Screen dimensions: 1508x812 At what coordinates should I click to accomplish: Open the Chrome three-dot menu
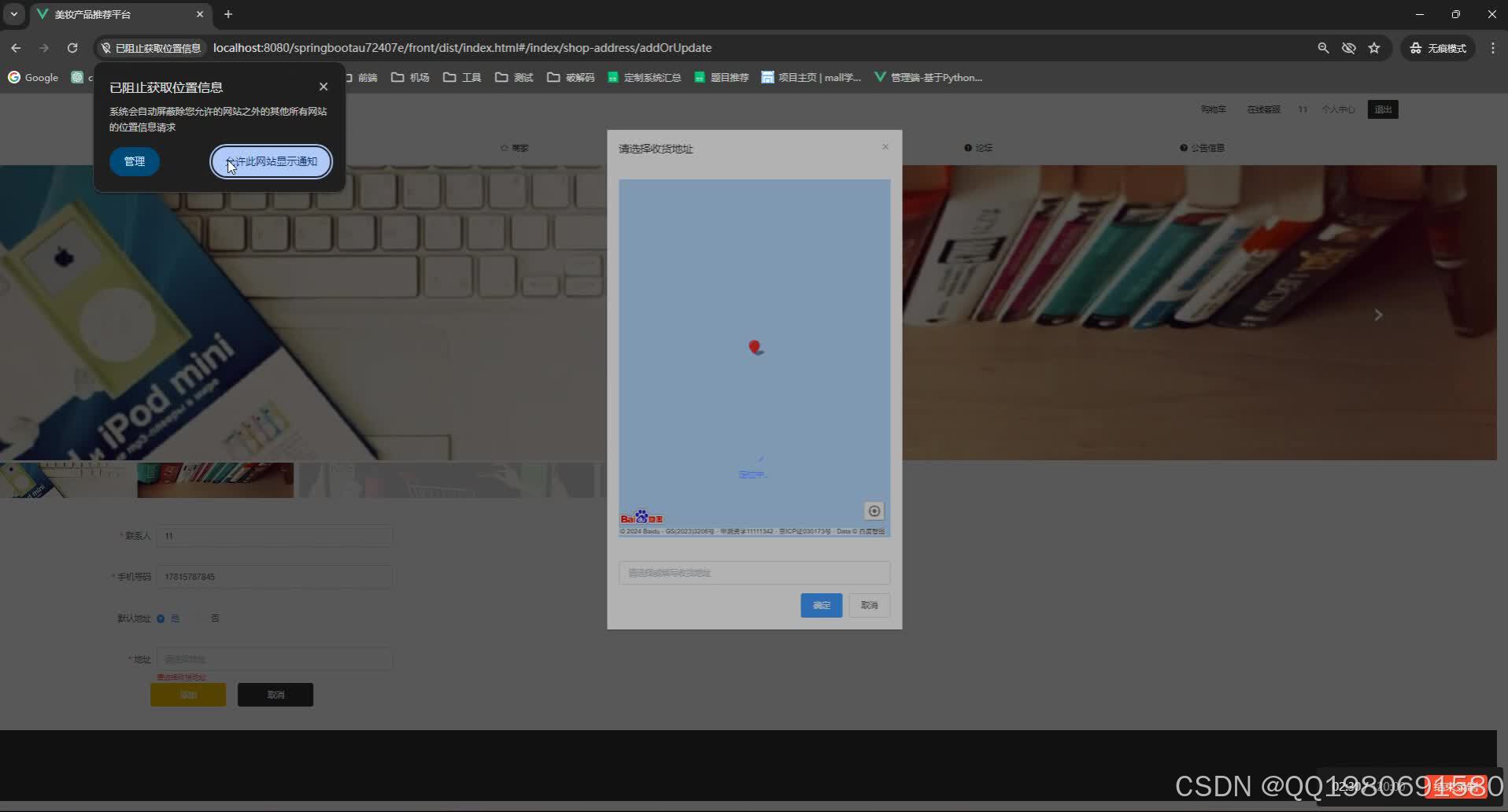click(x=1492, y=48)
